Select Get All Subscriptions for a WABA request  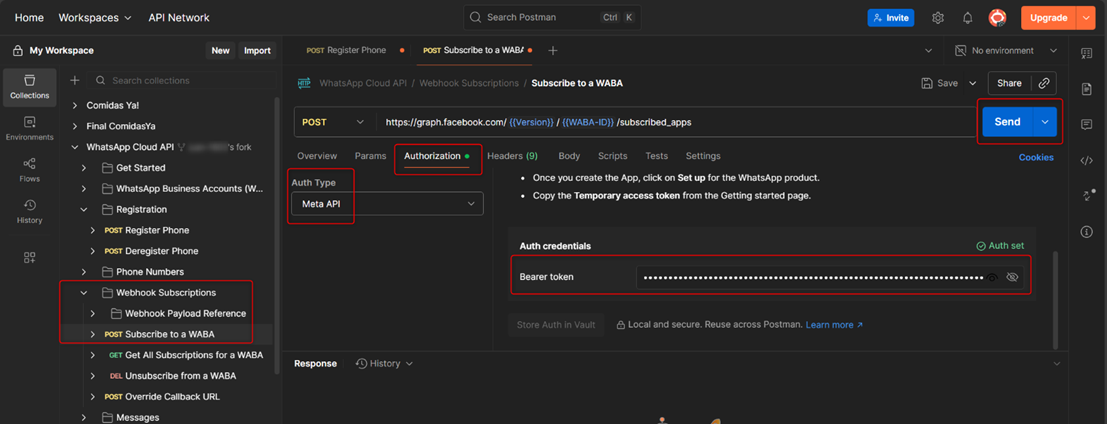(x=193, y=355)
